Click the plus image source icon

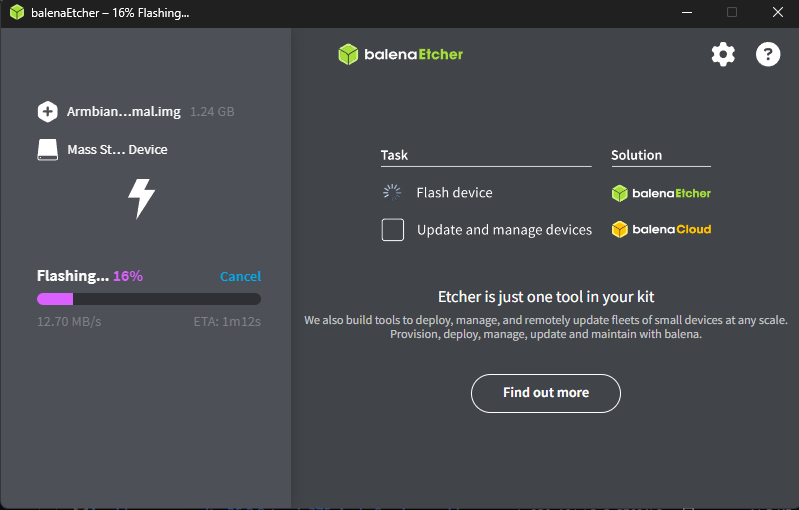pos(47,111)
